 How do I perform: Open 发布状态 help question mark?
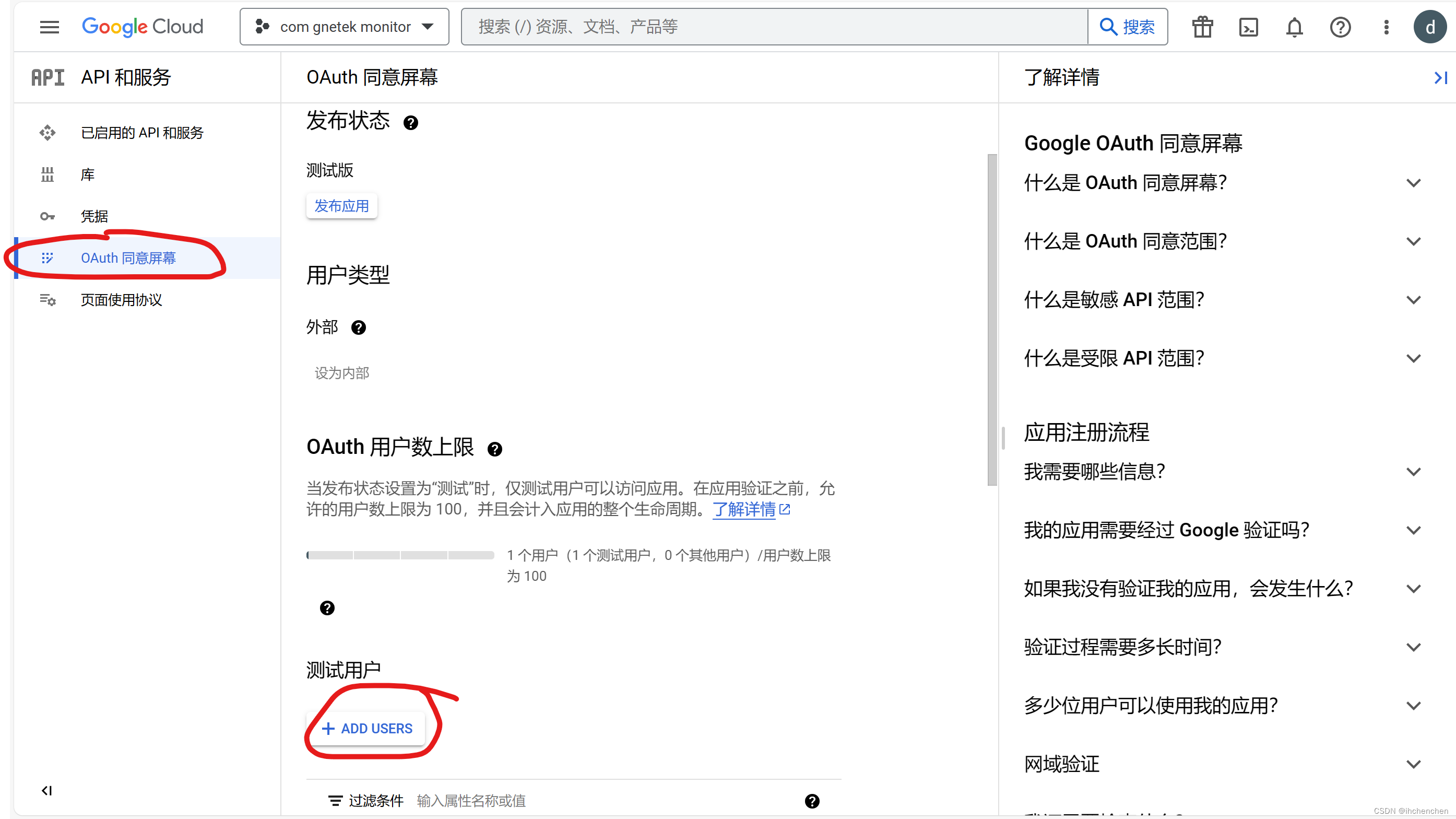click(x=411, y=122)
